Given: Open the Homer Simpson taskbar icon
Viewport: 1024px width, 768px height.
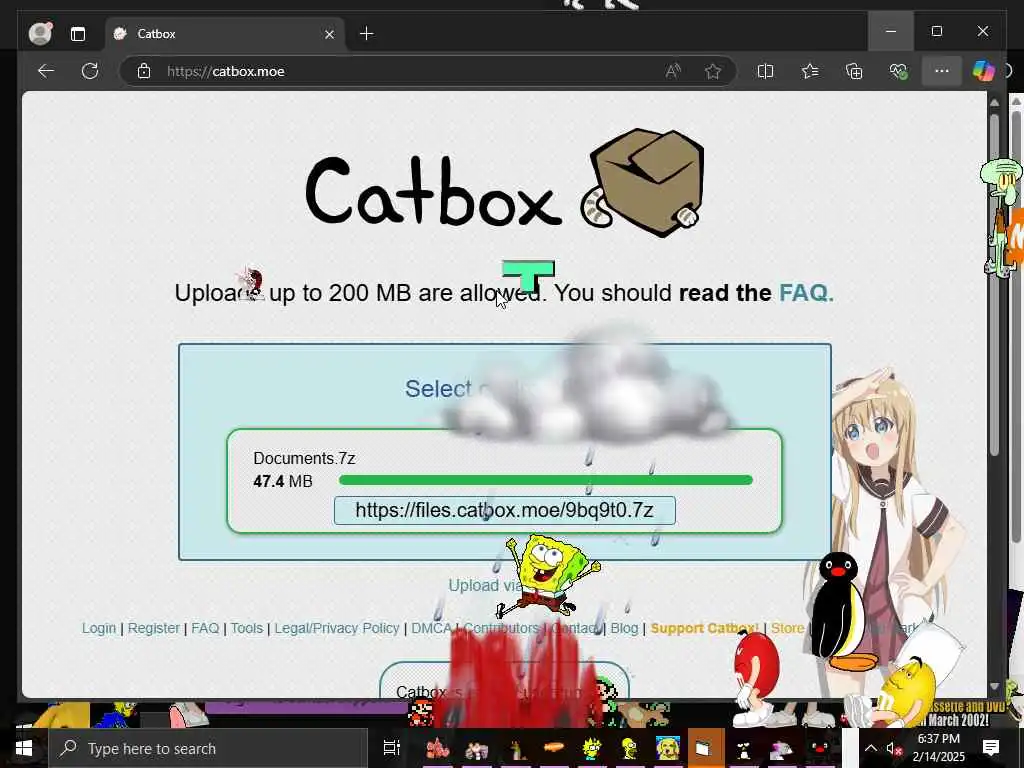Looking at the screenshot, I should (630, 748).
